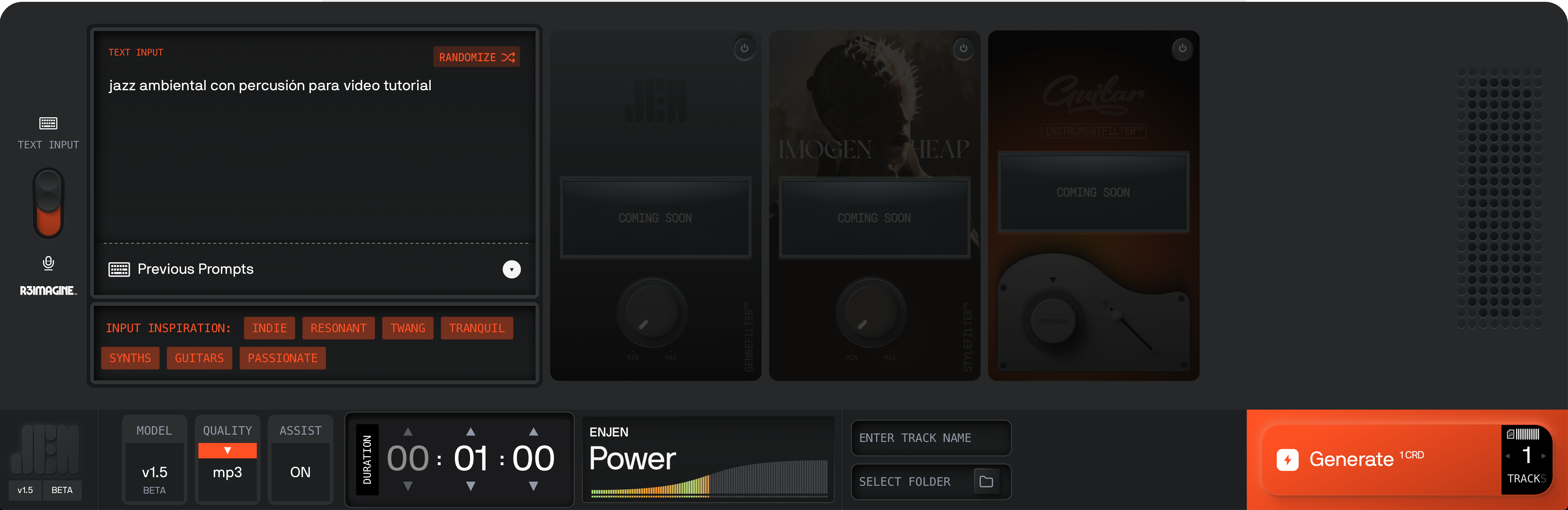Image resolution: width=1568 pixels, height=510 pixels.
Task: Toggle the text/voice input mode switch
Action: [x=48, y=203]
